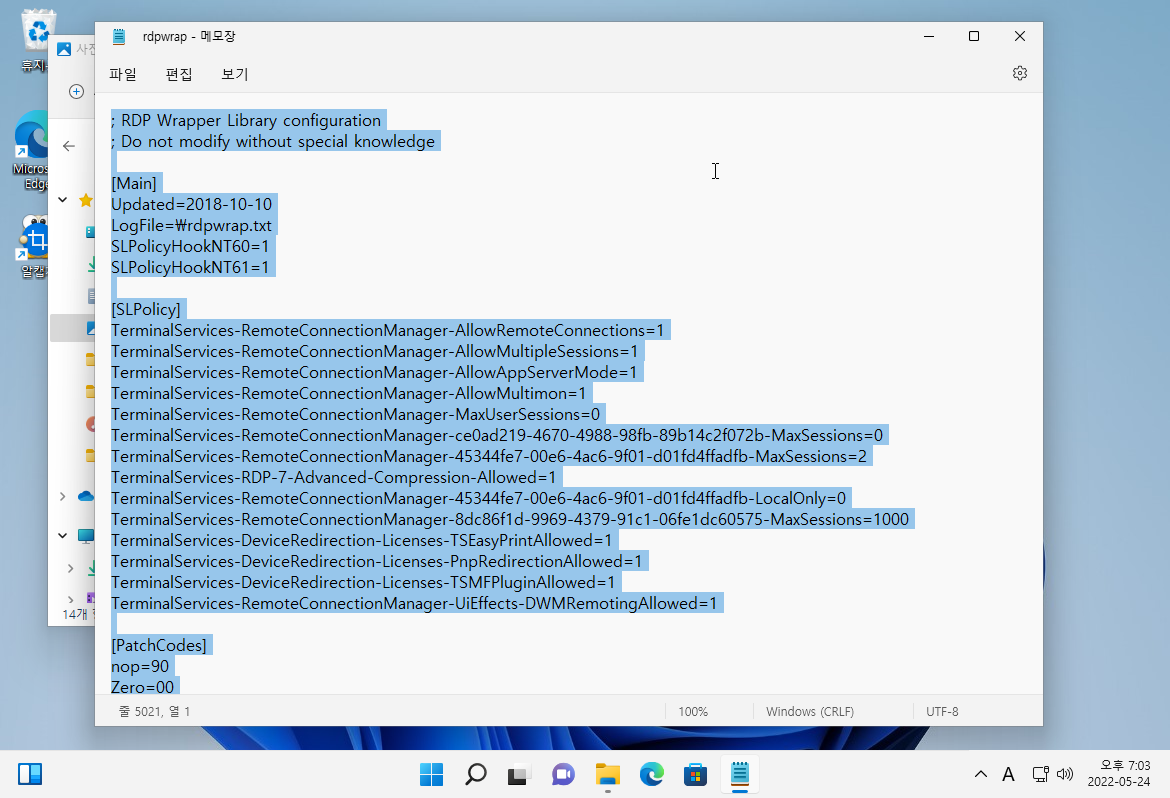This screenshot has height=798, width=1170.
Task: Minimize the rdpwrap Notepad window
Action: tap(929, 36)
